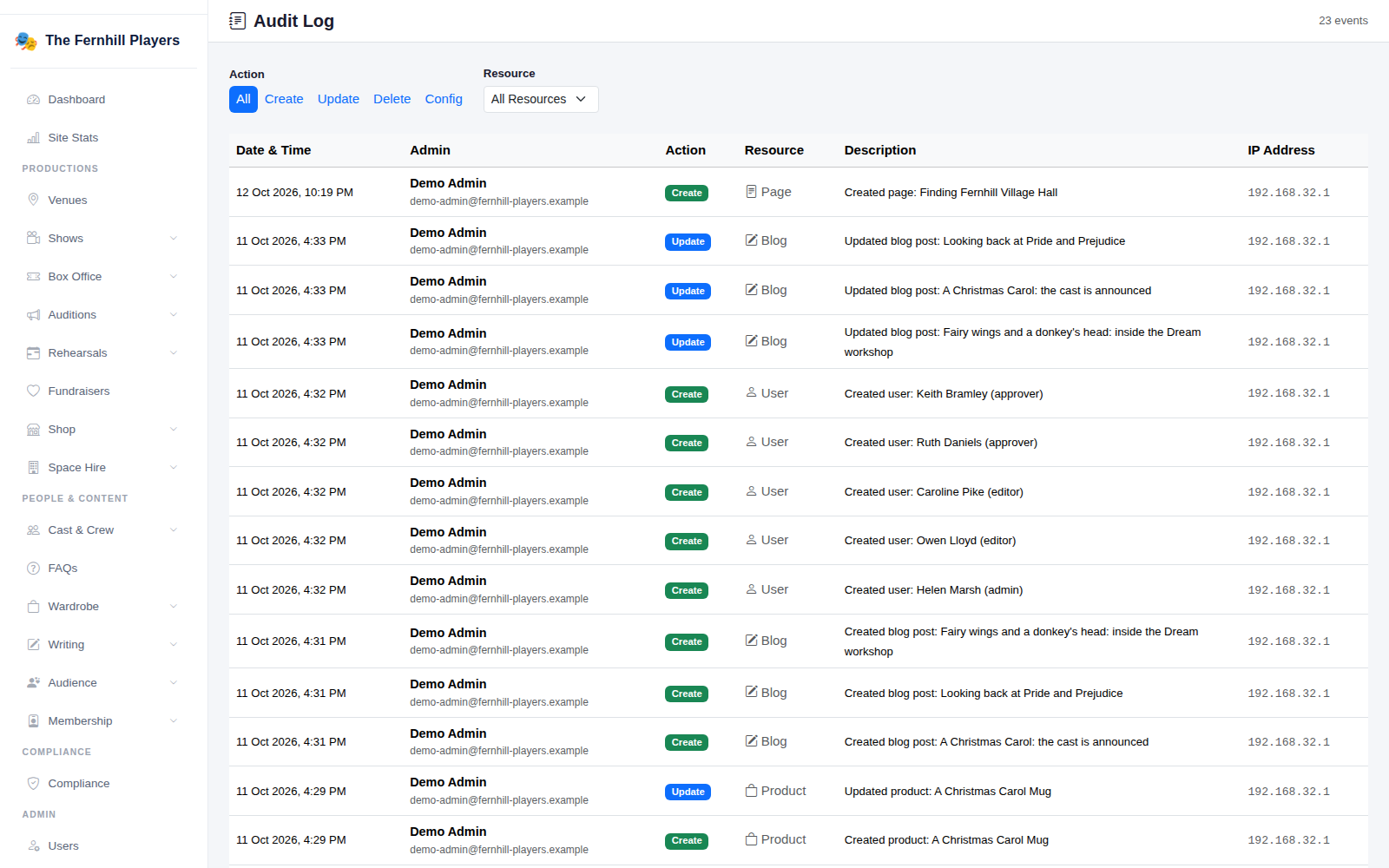The width and height of the screenshot is (1389, 868).
Task: Filter audit log by Update actions
Action: tap(339, 99)
